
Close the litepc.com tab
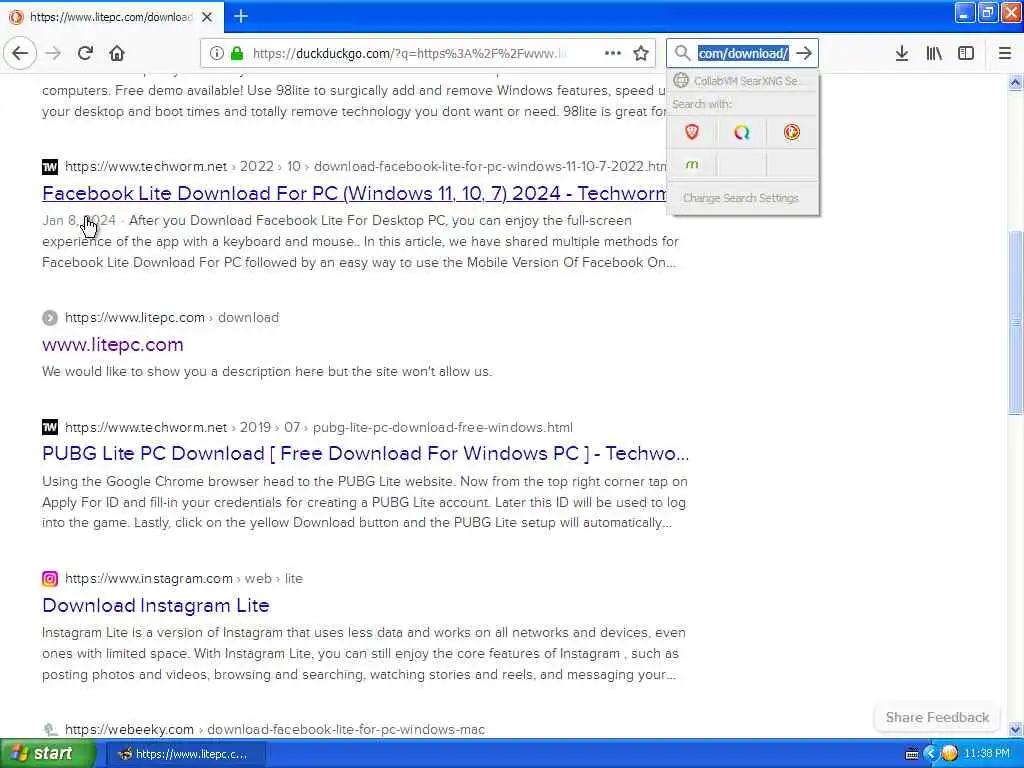[207, 17]
